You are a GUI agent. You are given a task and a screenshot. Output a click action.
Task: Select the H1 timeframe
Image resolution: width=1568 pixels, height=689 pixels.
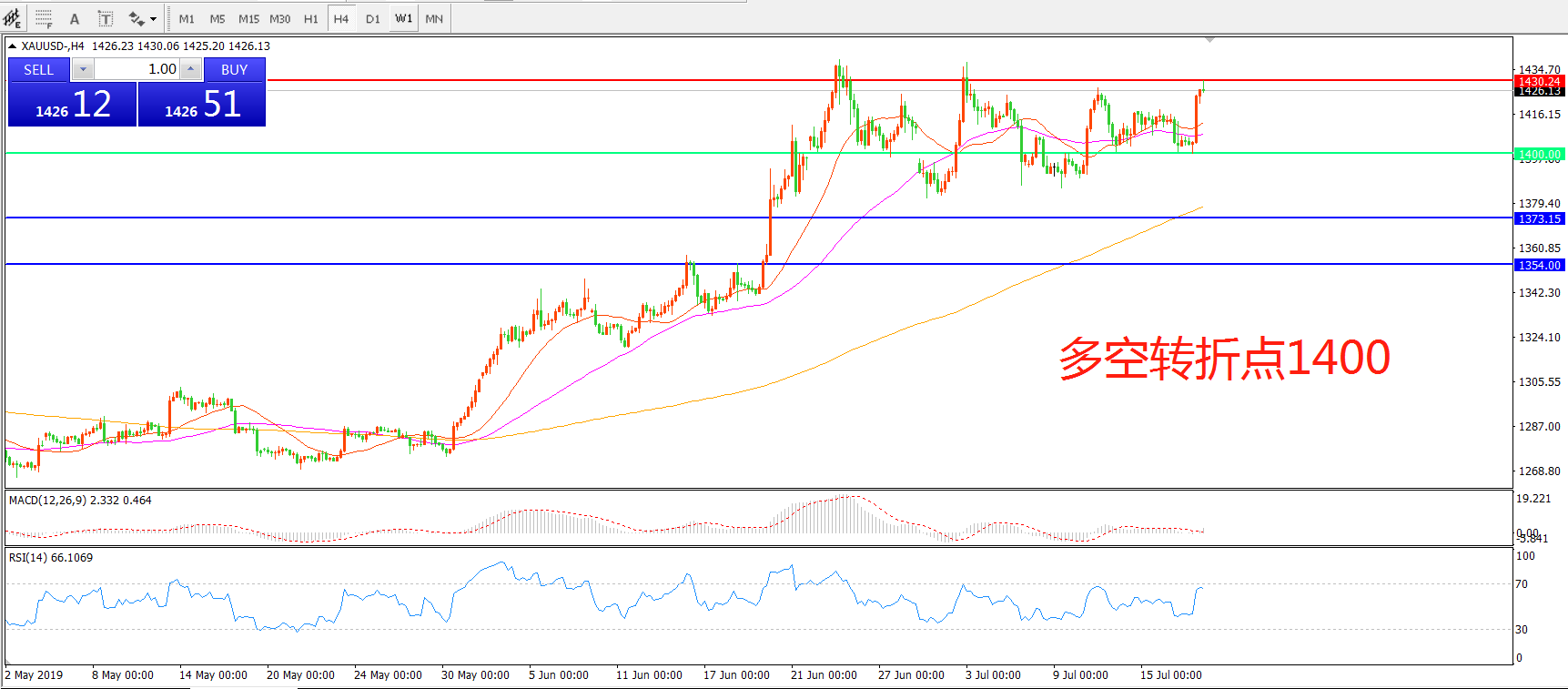point(310,19)
